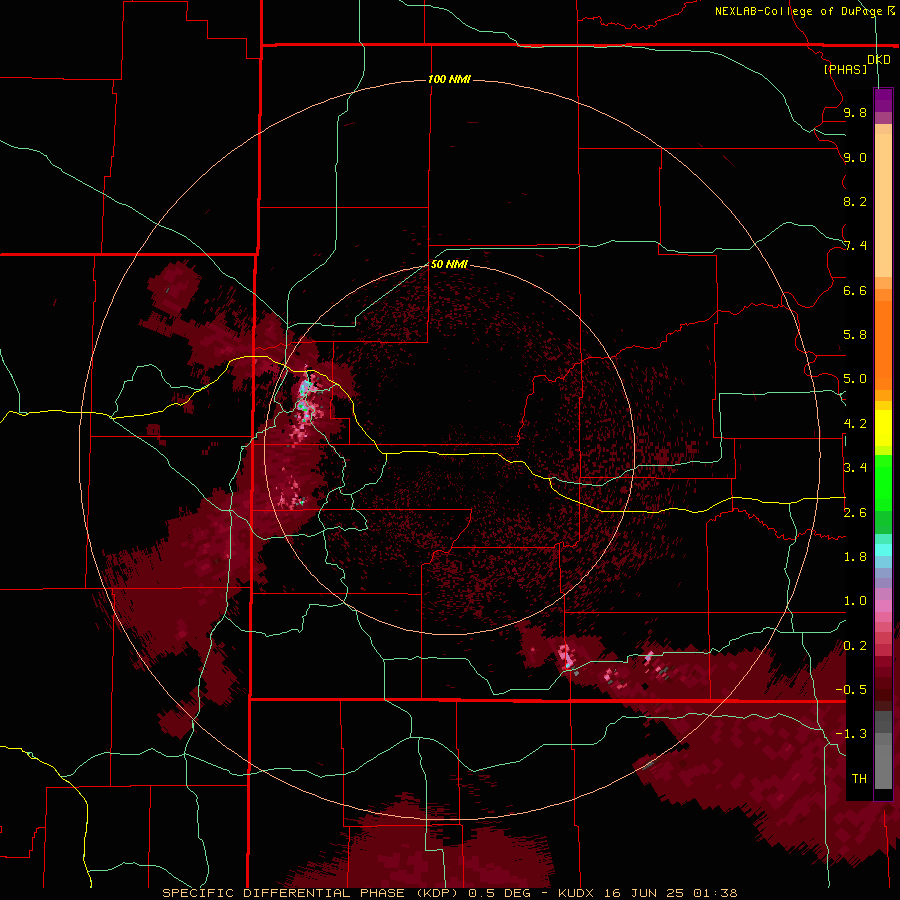The height and width of the screenshot is (900, 900).
Task: Click the -1.3 scale value
Action: [851, 734]
